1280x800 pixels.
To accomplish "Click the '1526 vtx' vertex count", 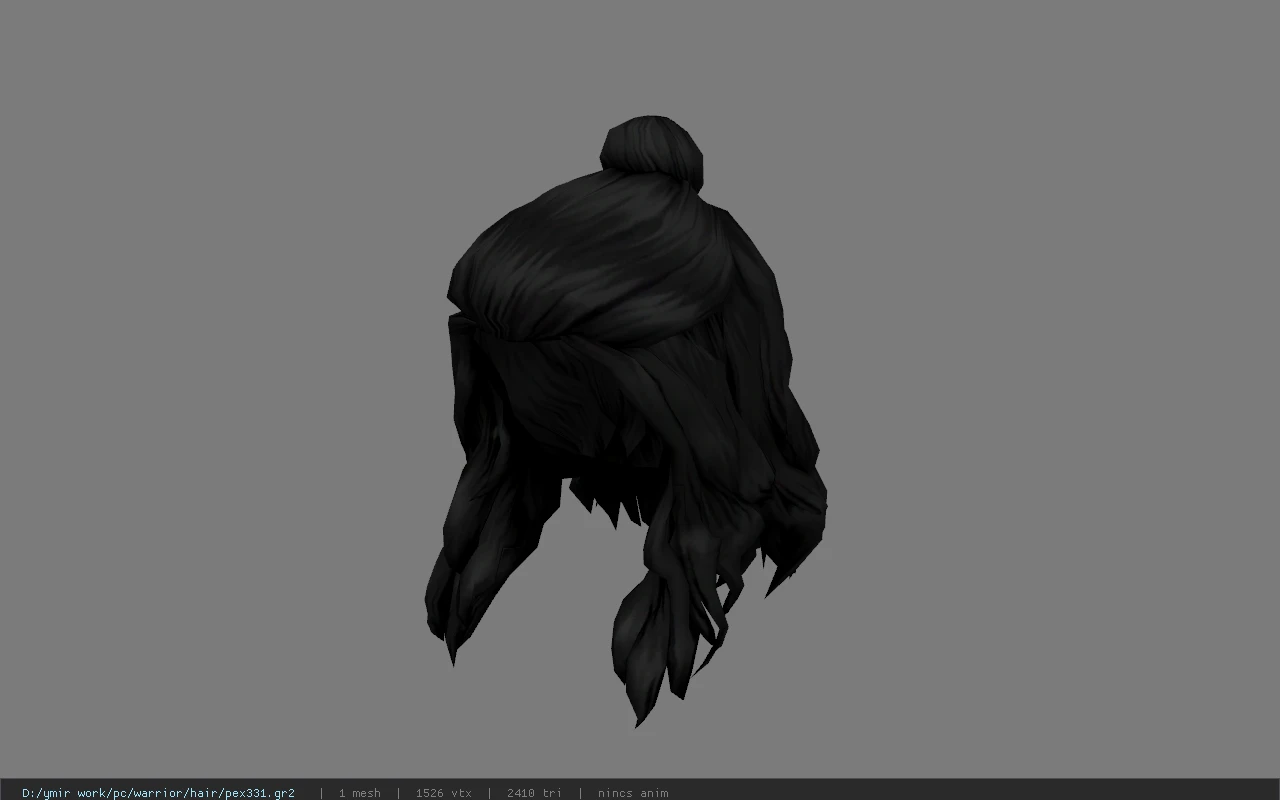I will click(x=443, y=793).
